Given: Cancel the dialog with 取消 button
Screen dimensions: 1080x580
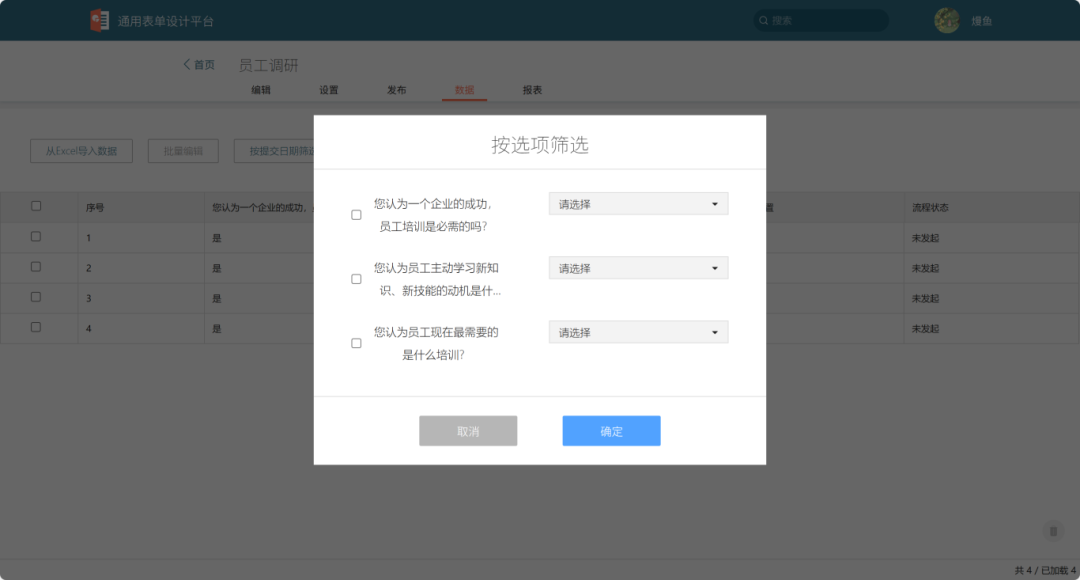Looking at the screenshot, I should click(x=468, y=430).
